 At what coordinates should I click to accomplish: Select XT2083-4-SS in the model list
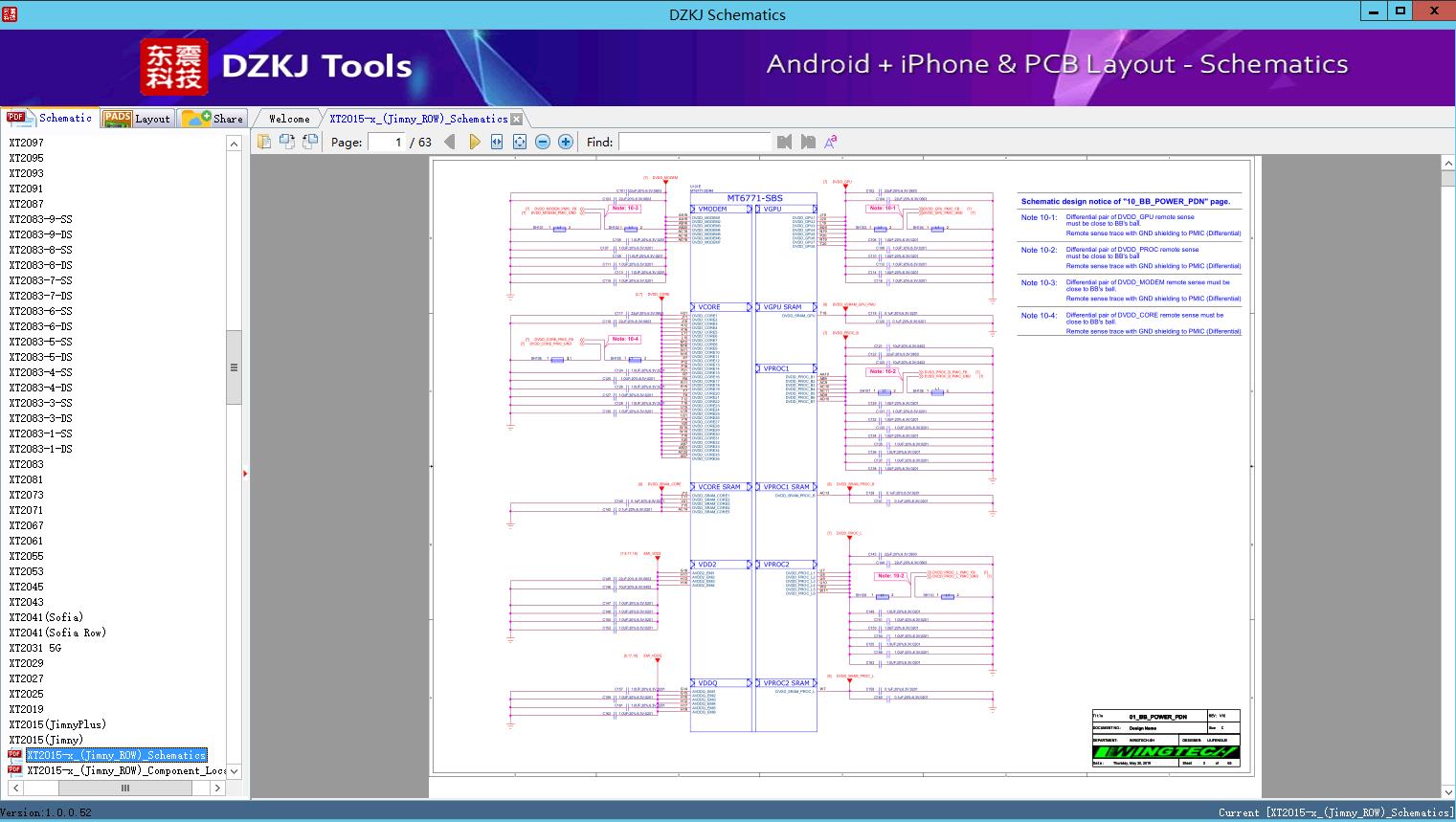[41, 372]
